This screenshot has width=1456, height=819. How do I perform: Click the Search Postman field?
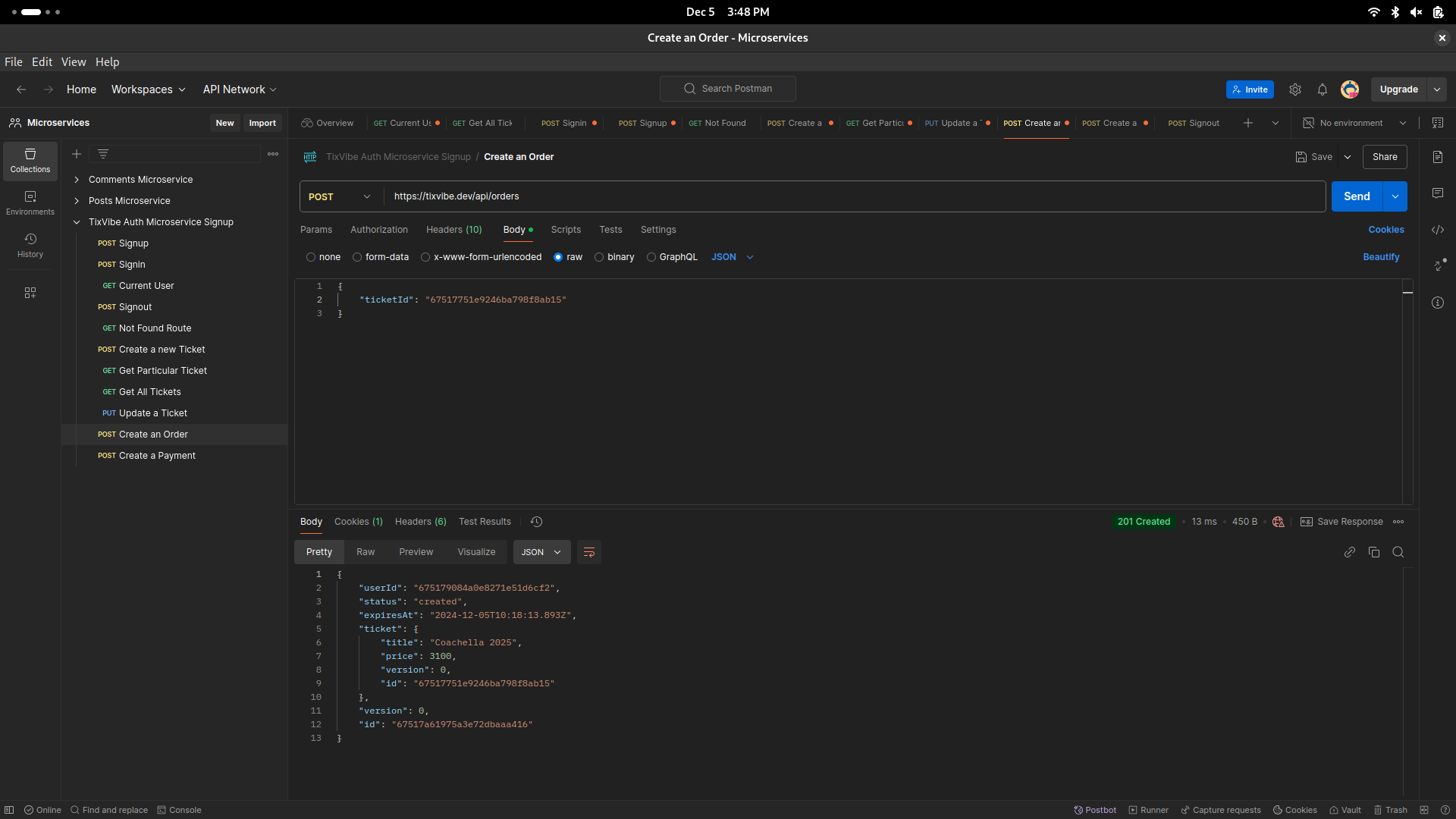tap(728, 89)
